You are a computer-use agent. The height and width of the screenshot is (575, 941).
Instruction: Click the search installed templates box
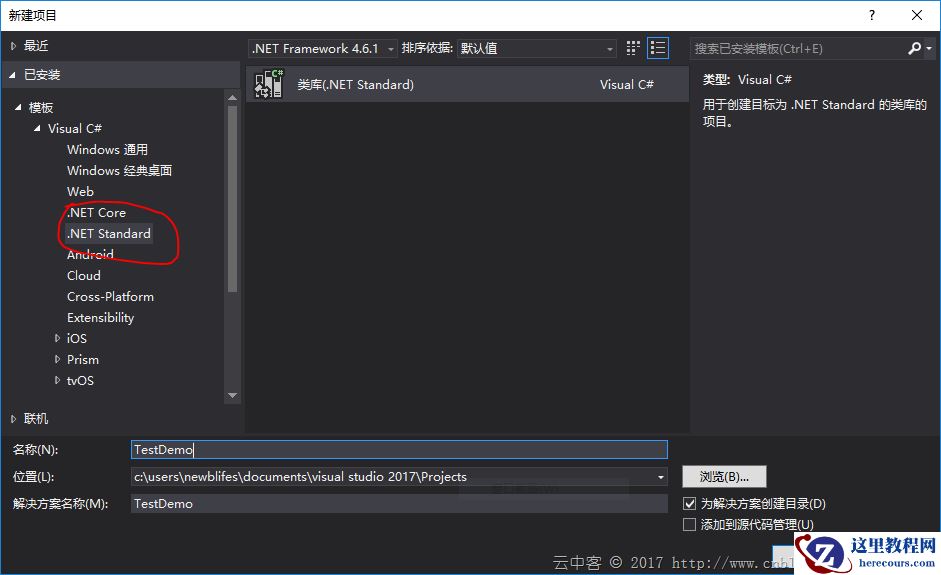798,49
